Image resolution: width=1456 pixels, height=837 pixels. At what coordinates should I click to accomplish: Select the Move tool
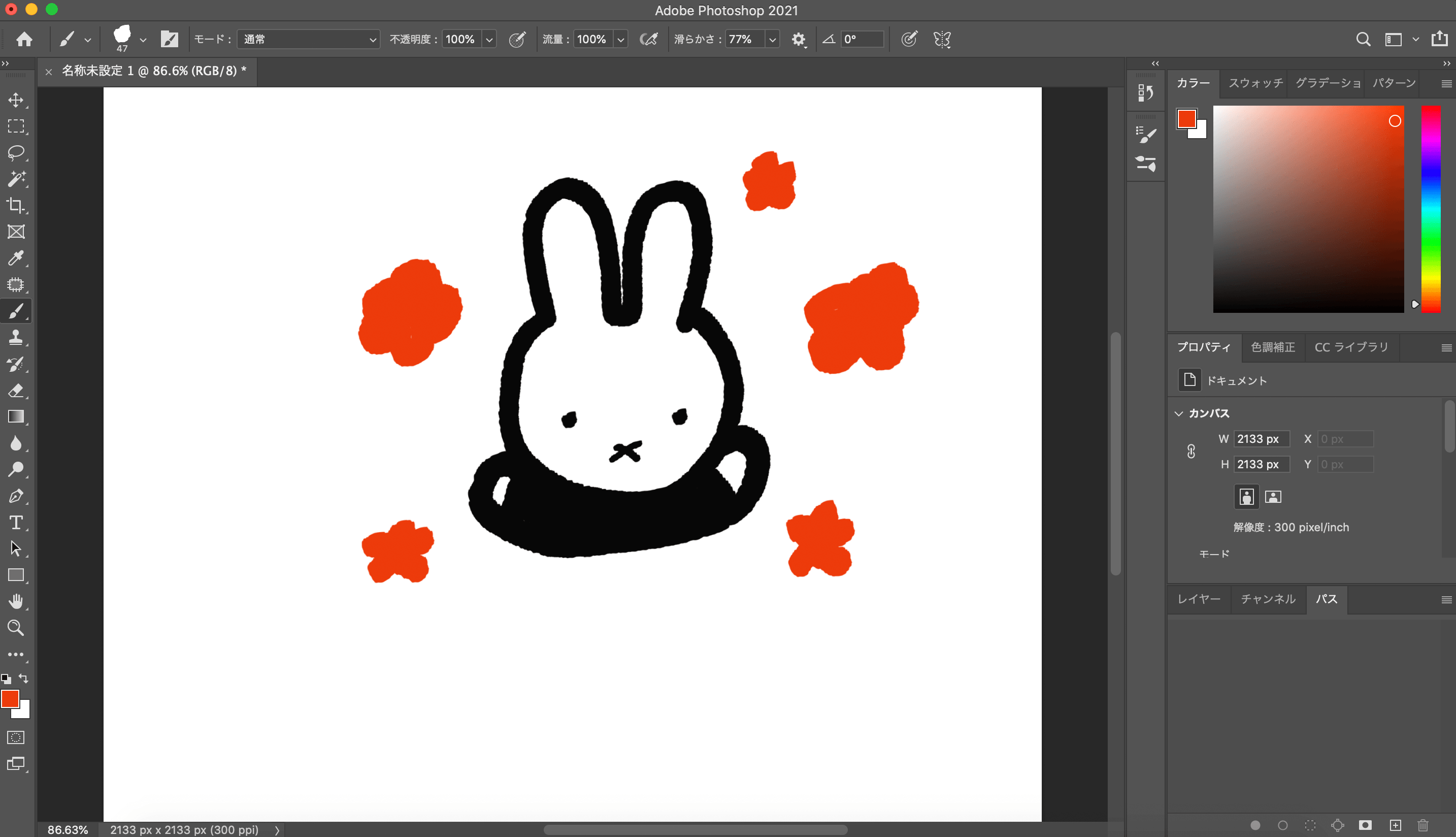pyautogui.click(x=16, y=100)
